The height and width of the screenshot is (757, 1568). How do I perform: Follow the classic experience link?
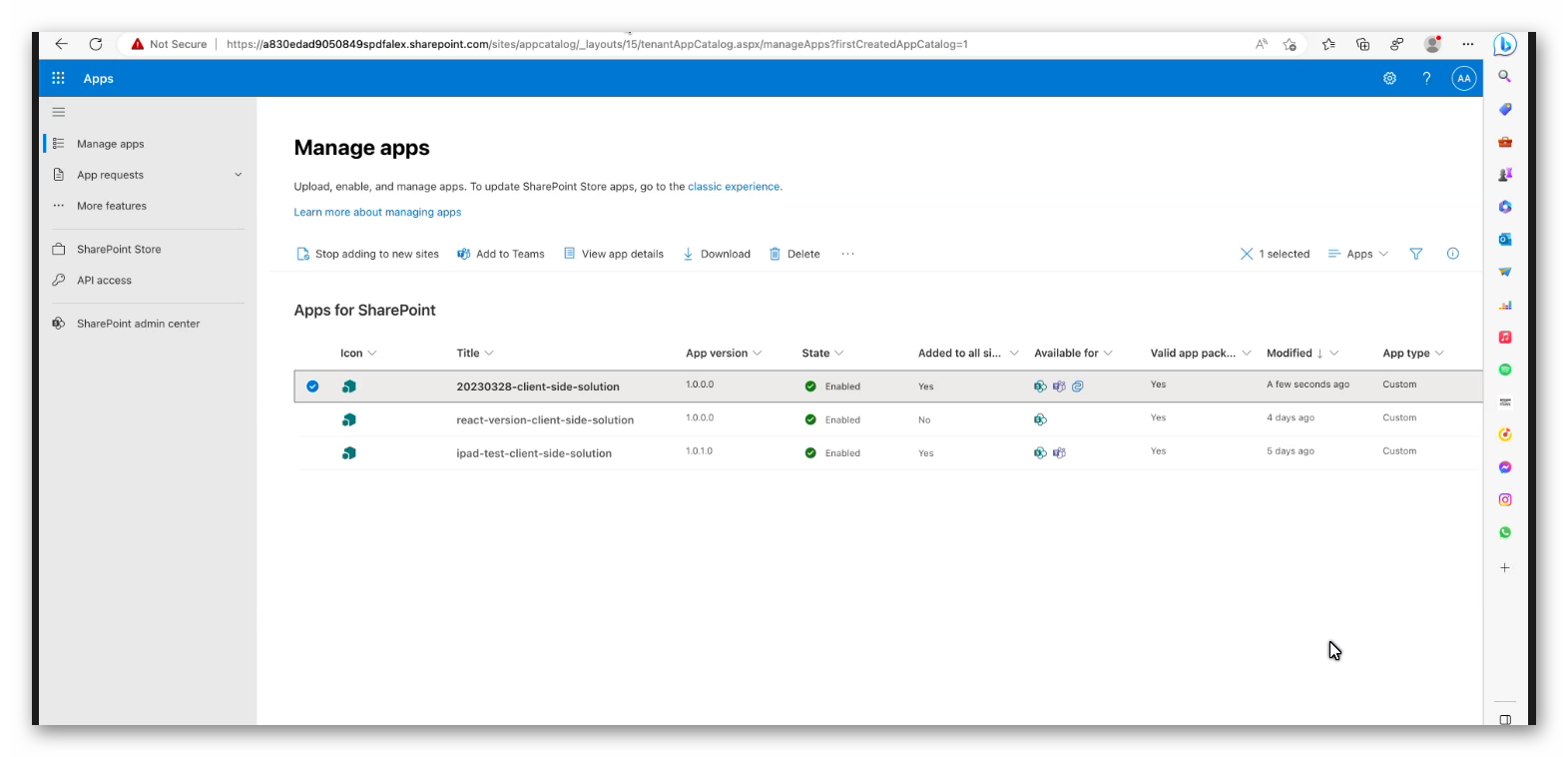[x=734, y=187]
